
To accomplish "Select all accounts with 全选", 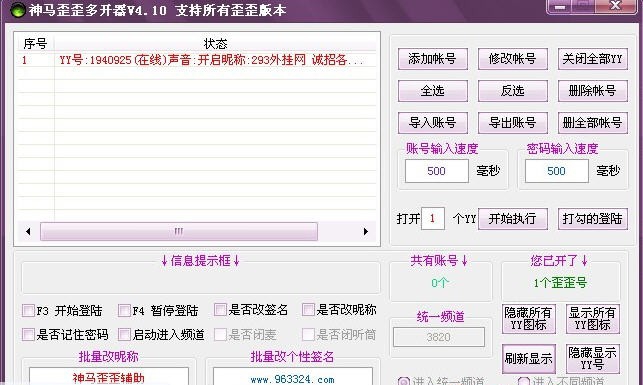I will pos(433,91).
